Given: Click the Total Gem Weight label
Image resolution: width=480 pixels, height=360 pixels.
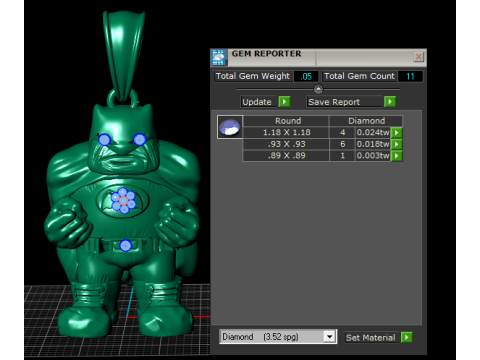Looking at the screenshot, I should 253,76.
